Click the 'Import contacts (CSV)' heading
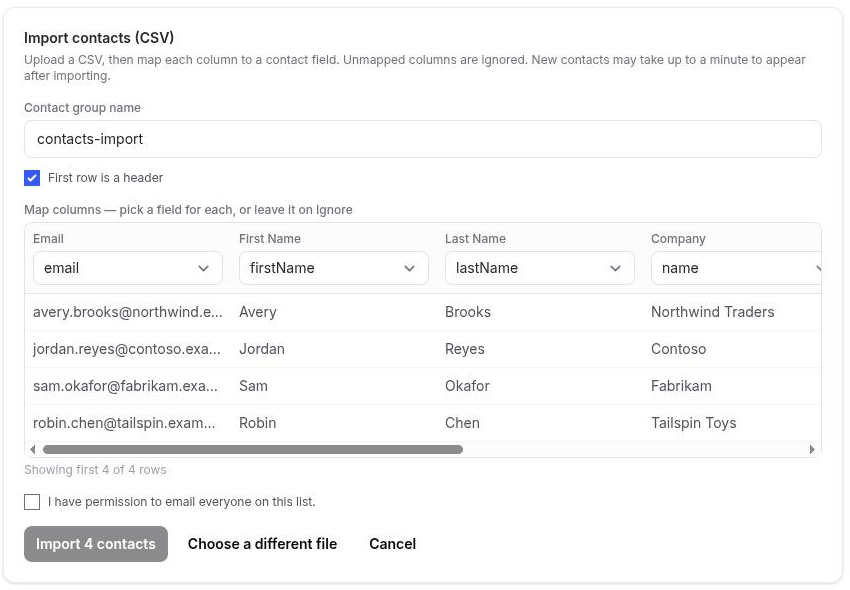Viewport: 850px width, 590px height. [x=99, y=38]
